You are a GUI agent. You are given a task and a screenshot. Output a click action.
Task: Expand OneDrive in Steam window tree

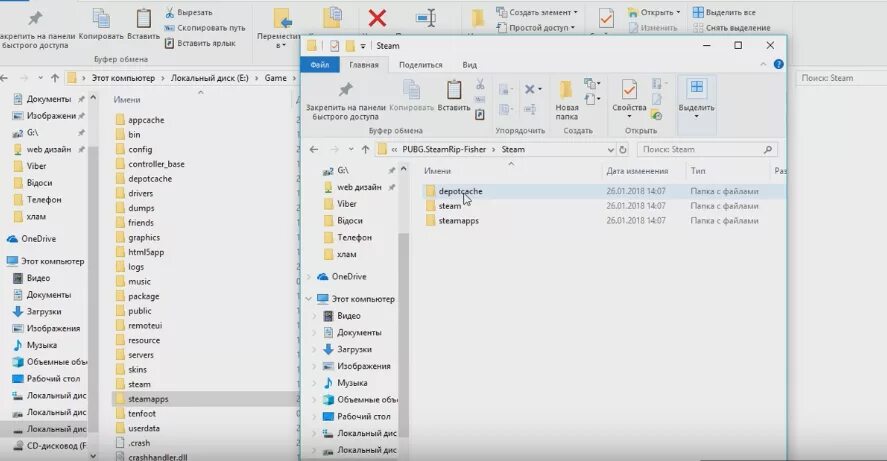pyautogui.click(x=309, y=277)
